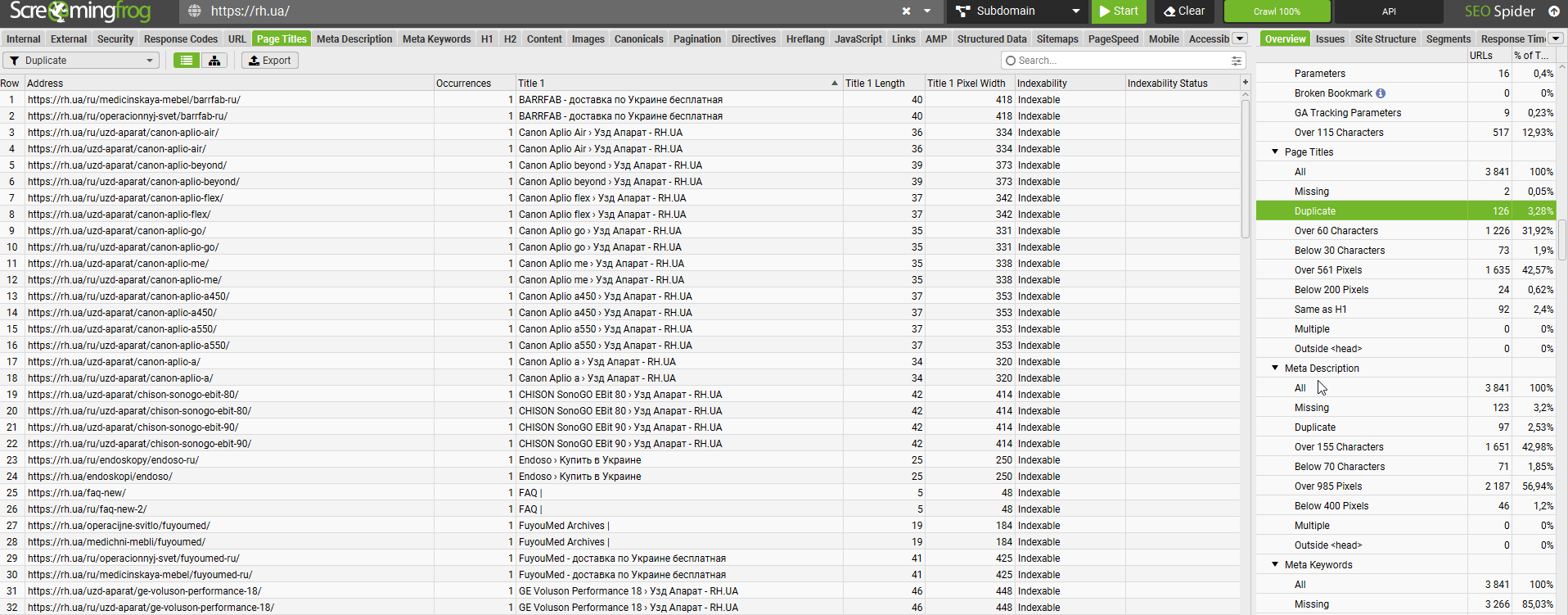This screenshot has width=1568, height=615.
Task: Open the Response Codes tab
Action: pos(181,39)
